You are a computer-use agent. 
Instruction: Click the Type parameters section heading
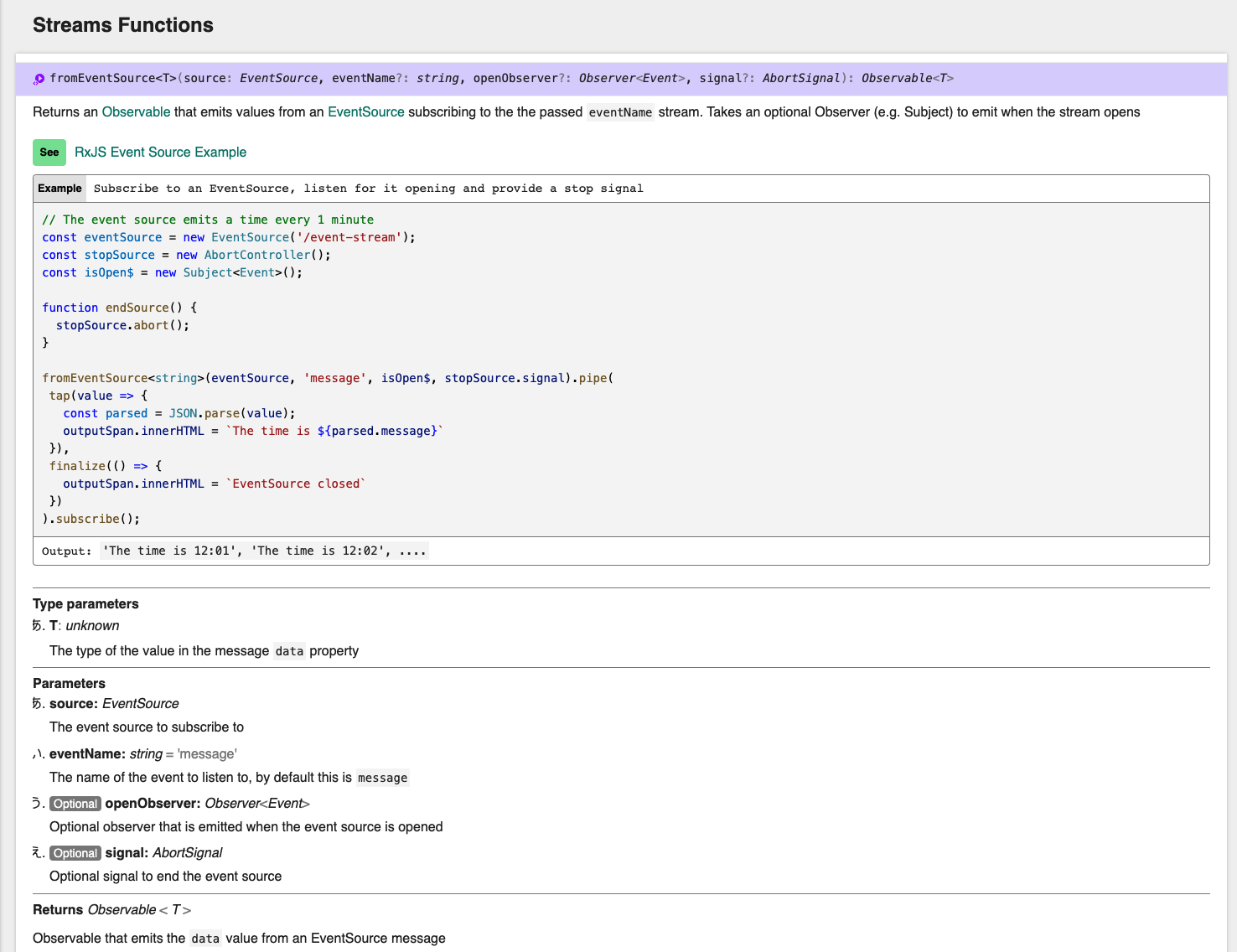click(x=85, y=603)
